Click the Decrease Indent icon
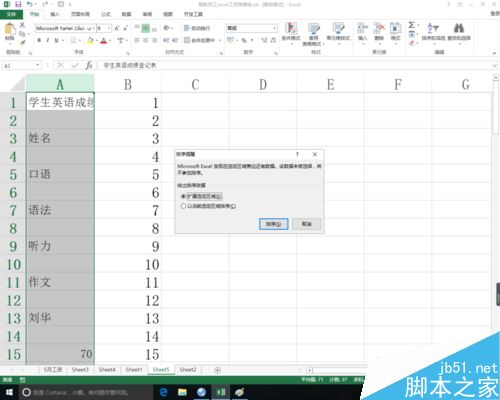This screenshot has width=500, height=400. 166,40
